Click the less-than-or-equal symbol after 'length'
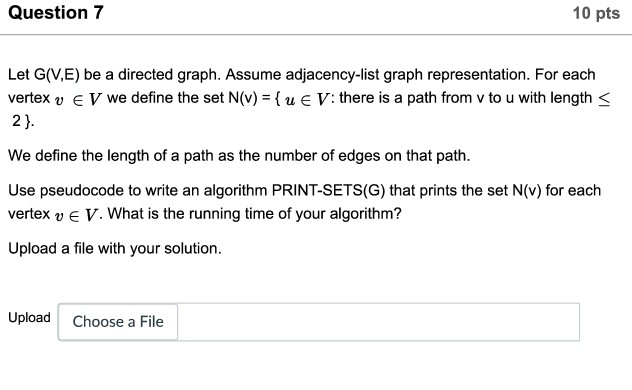This screenshot has width=632, height=390. [604, 99]
